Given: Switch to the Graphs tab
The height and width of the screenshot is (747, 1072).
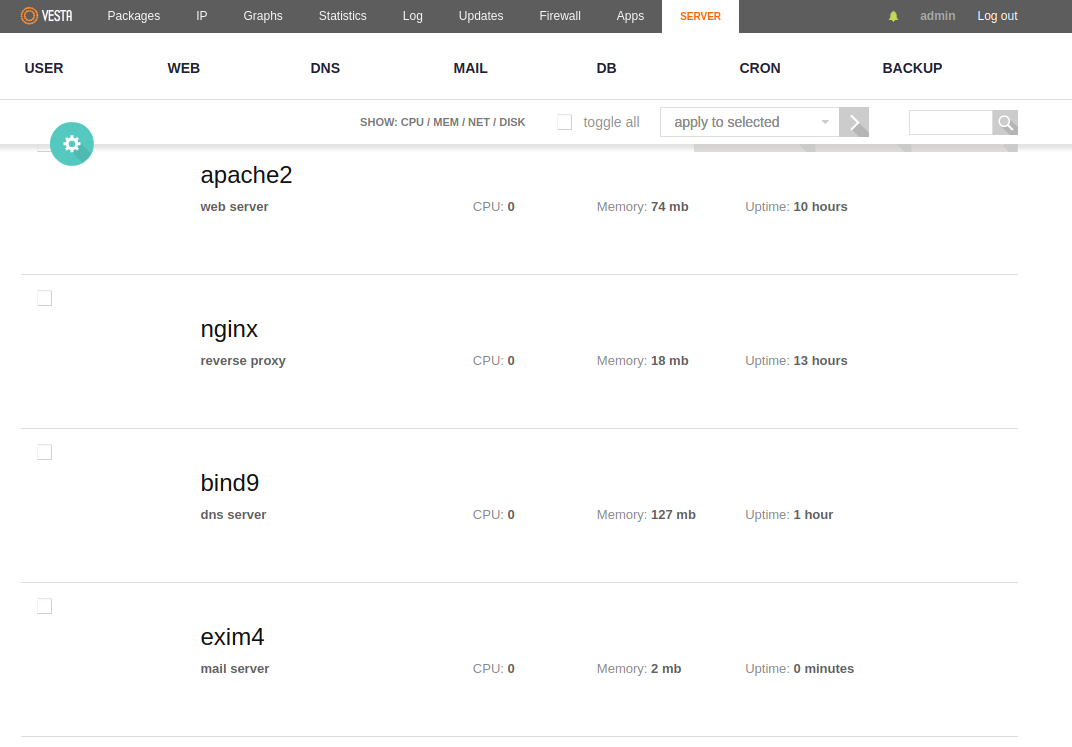Looking at the screenshot, I should point(263,16).
